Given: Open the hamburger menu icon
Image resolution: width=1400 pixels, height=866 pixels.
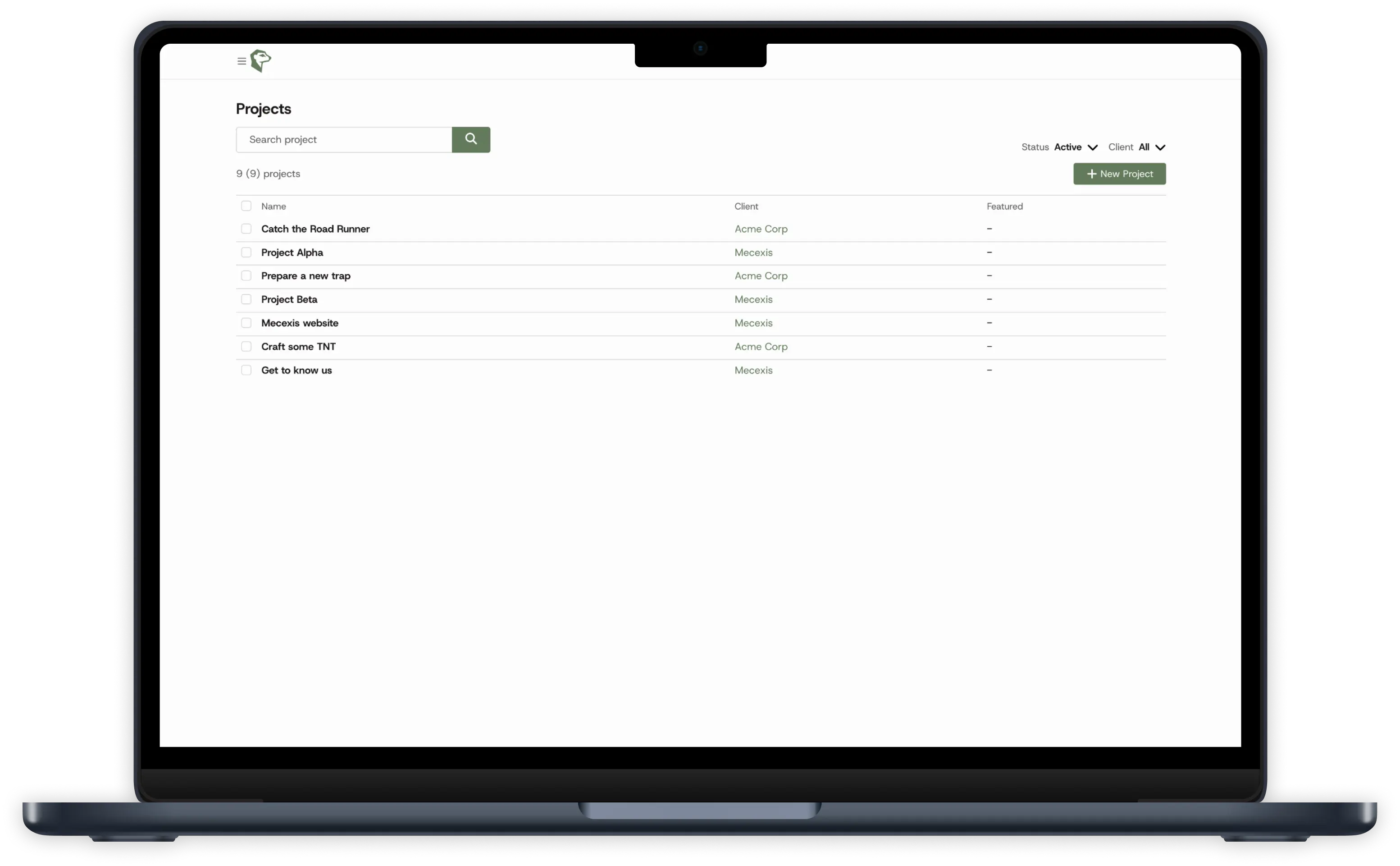Looking at the screenshot, I should 242,61.
